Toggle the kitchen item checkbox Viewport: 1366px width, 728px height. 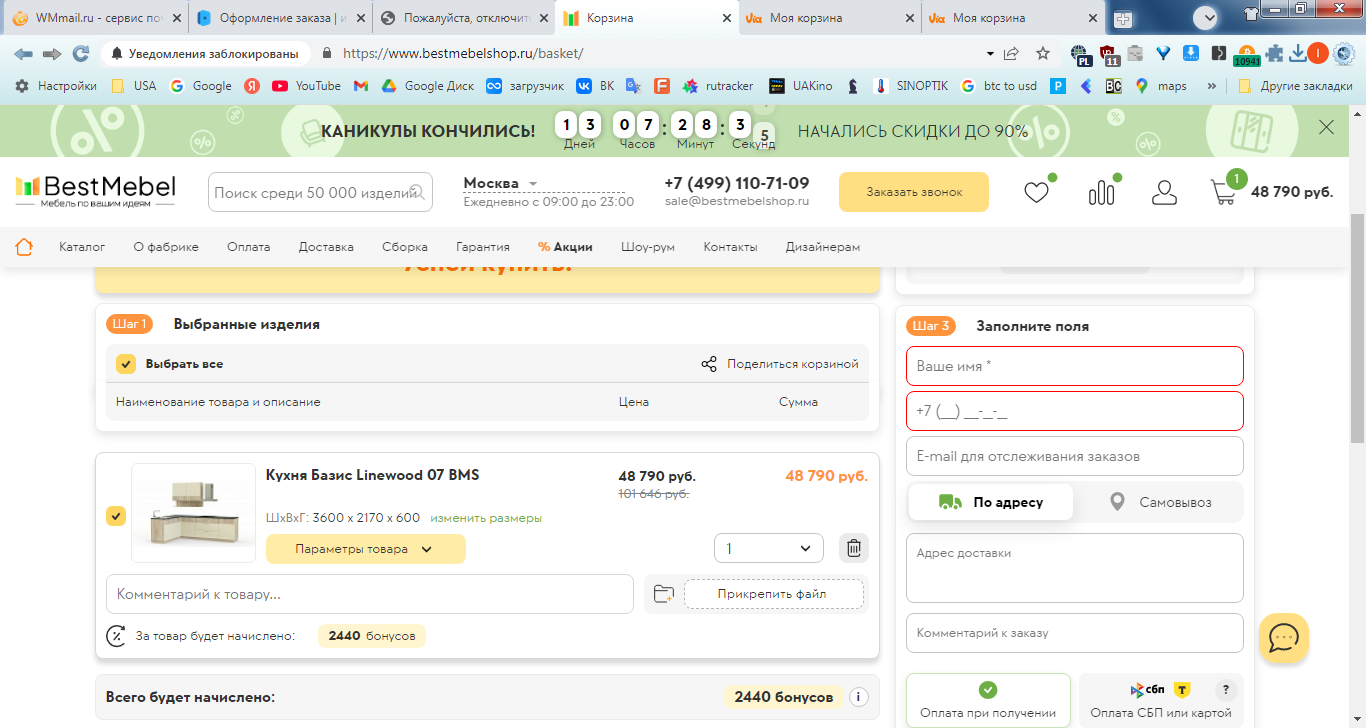[116, 516]
